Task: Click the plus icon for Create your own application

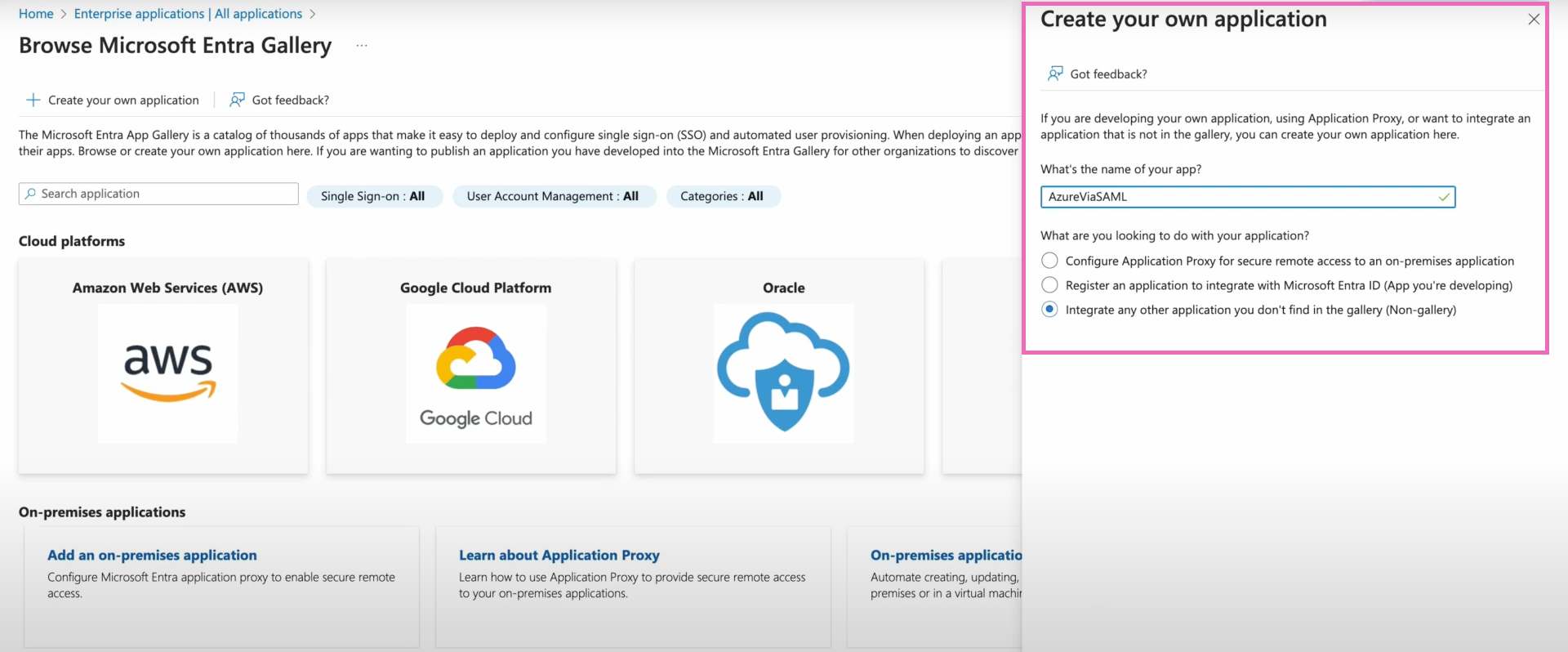Action: 33,100
